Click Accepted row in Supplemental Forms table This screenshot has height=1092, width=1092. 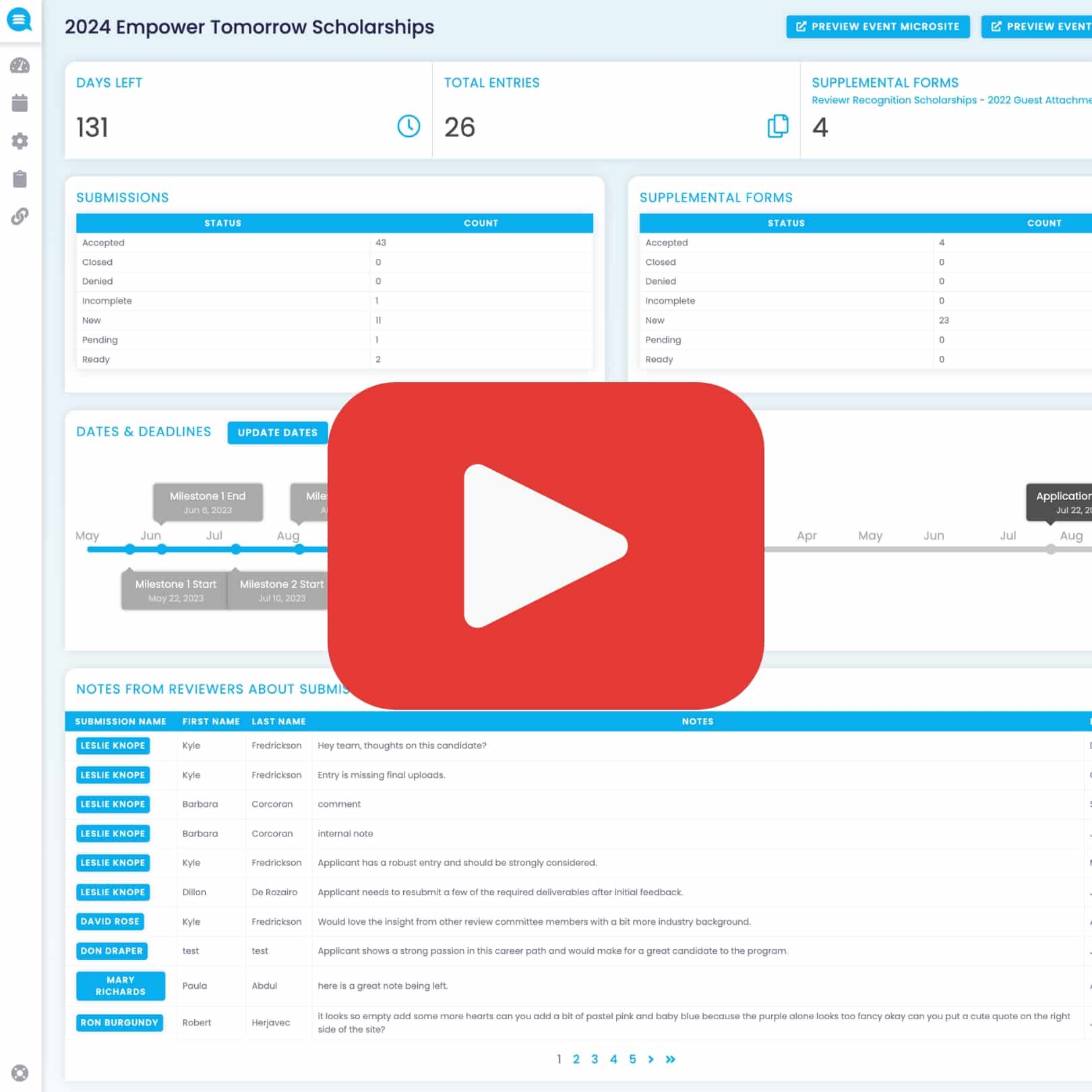point(866,243)
